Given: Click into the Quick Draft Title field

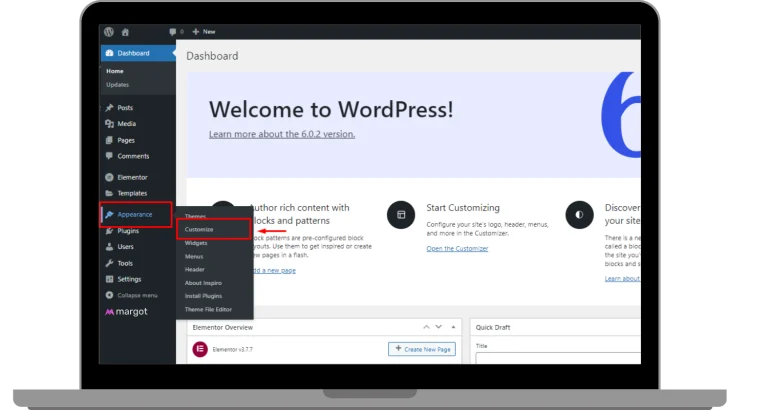Looking at the screenshot, I should tap(556, 362).
